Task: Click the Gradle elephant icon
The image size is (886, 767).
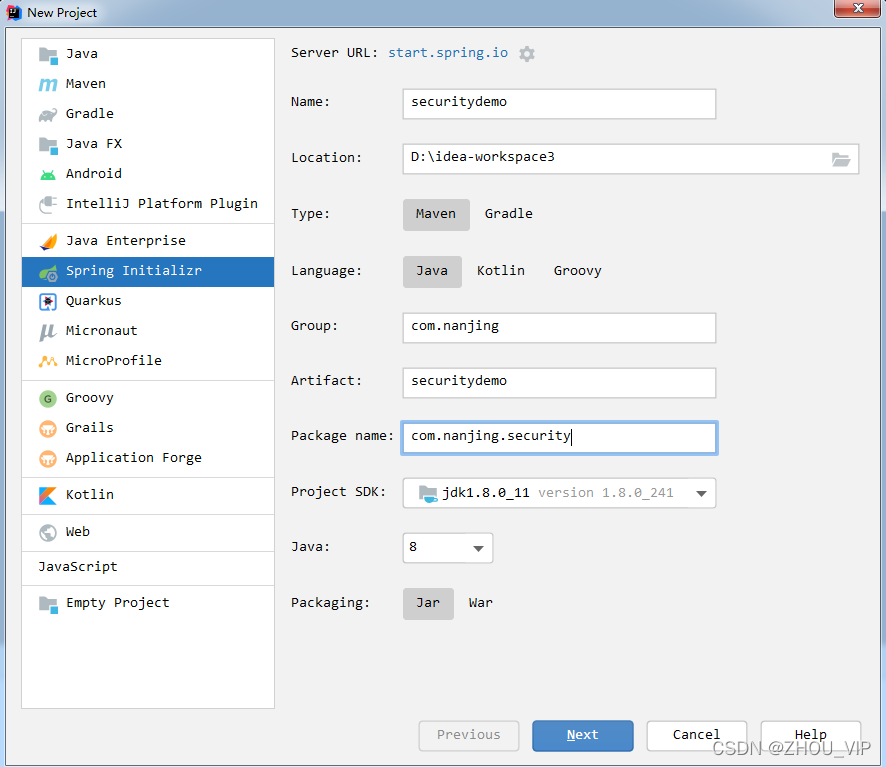Action: pos(48,115)
